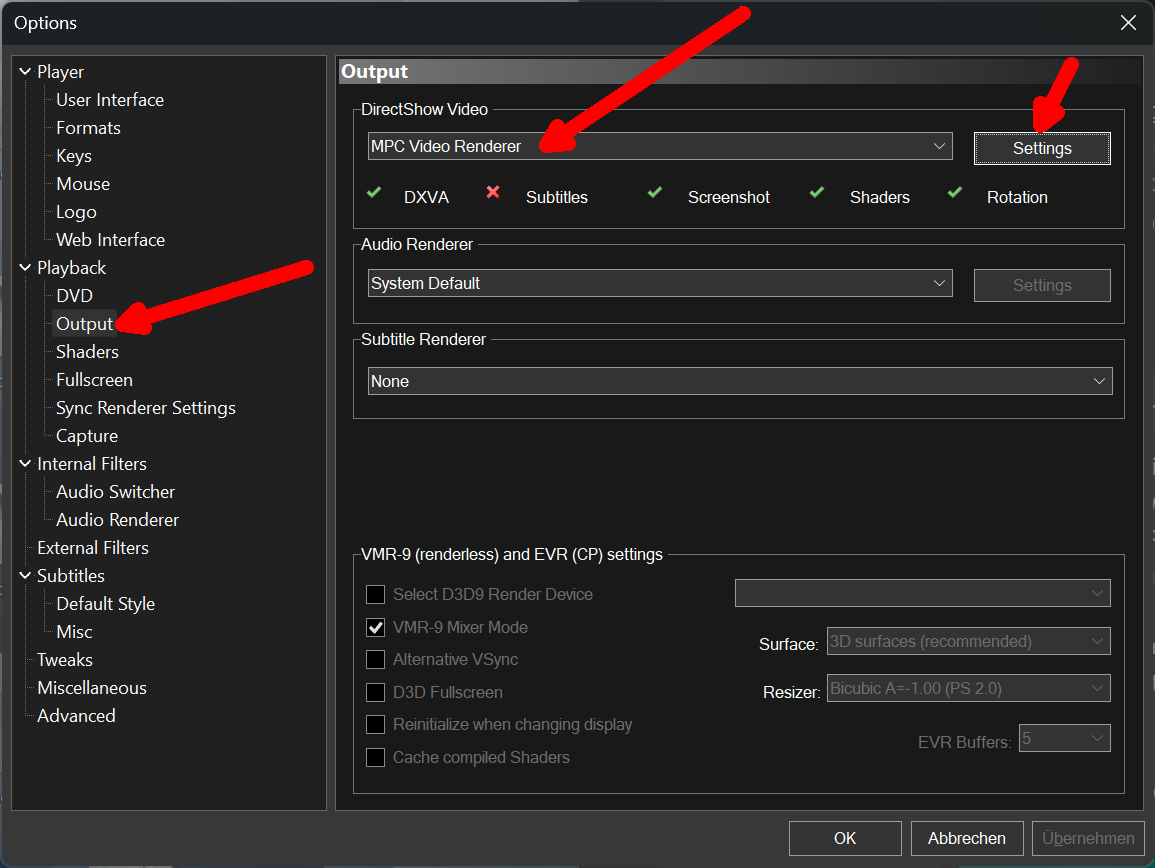Close the Options dialog

pos(1128,23)
